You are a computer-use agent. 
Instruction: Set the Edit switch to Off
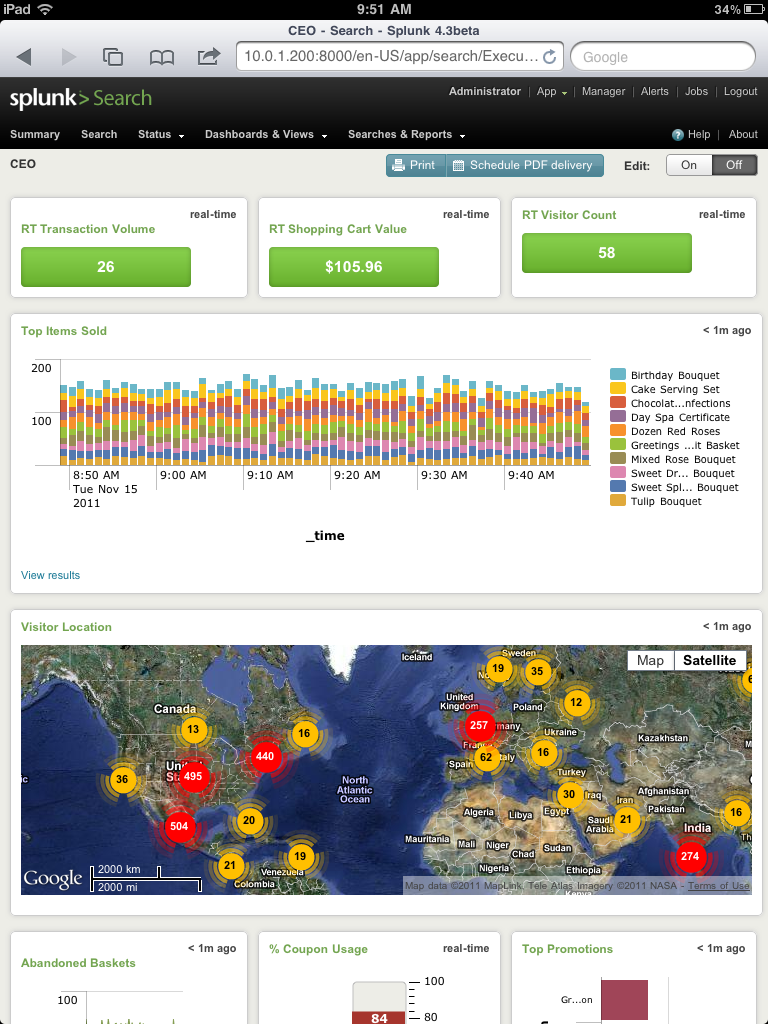[x=734, y=165]
